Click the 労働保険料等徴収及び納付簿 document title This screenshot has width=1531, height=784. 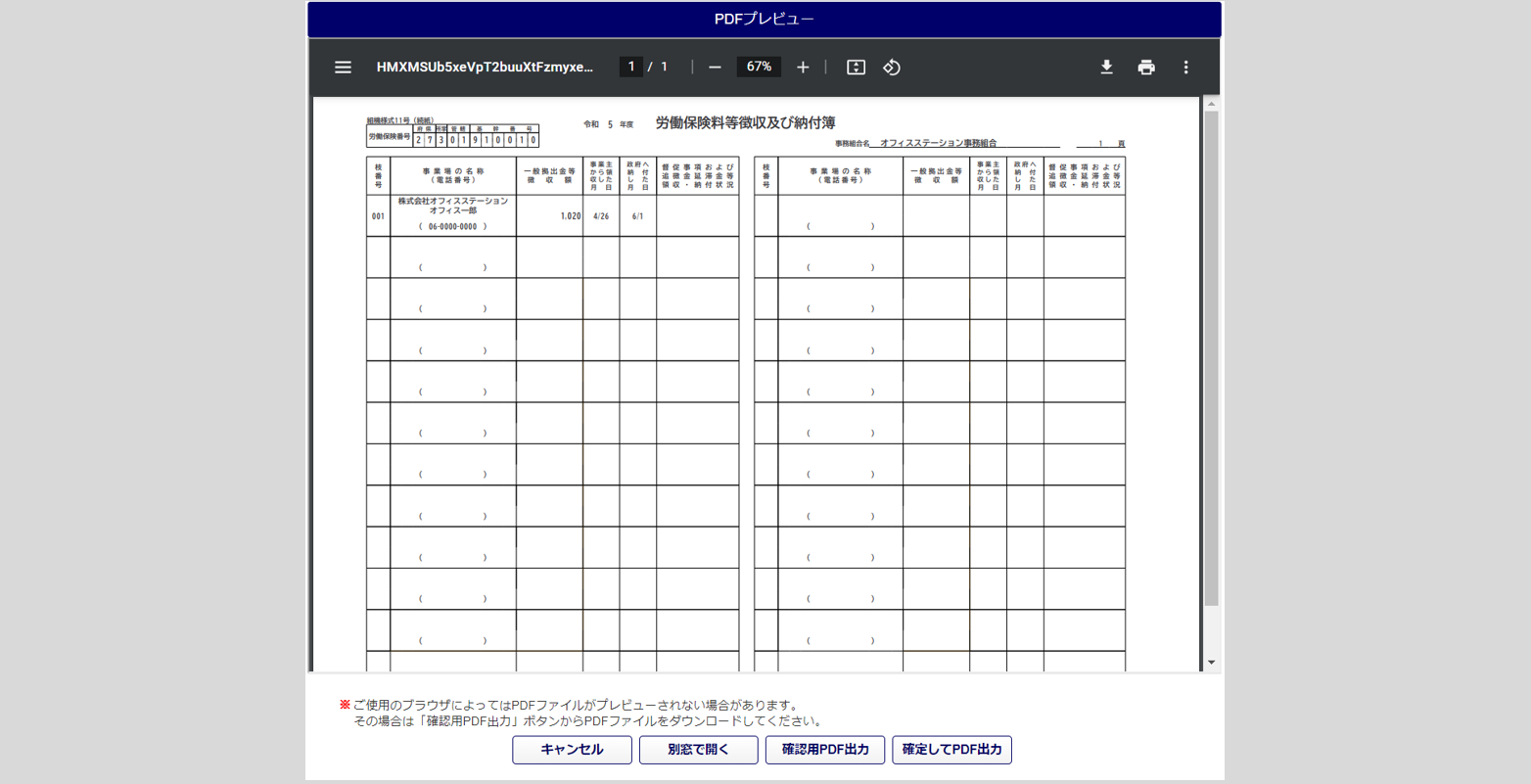(x=745, y=123)
